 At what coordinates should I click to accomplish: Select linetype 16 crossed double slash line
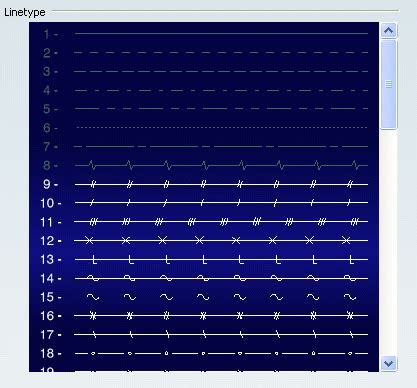coord(204,315)
